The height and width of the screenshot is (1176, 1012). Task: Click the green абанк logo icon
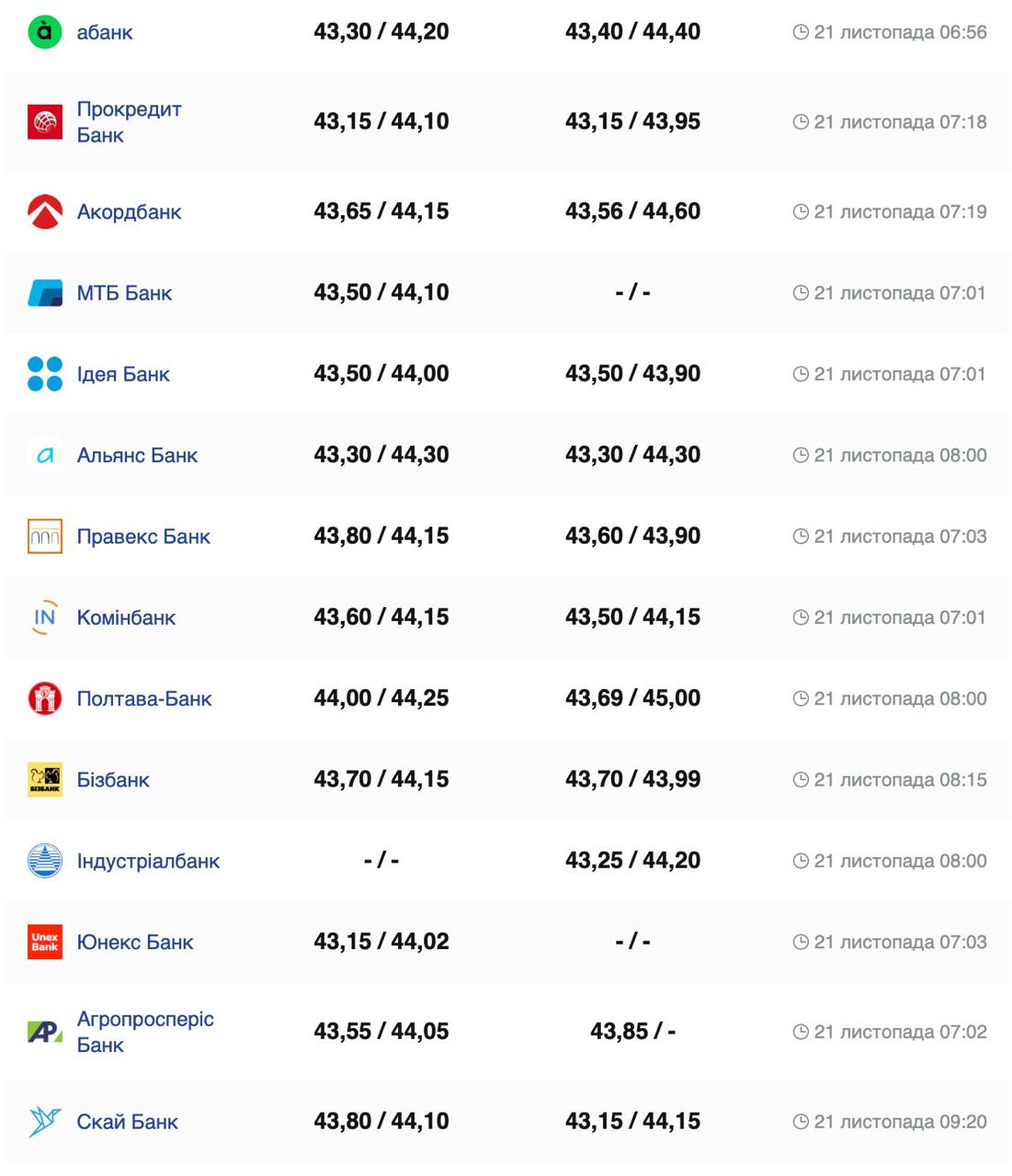[44, 32]
